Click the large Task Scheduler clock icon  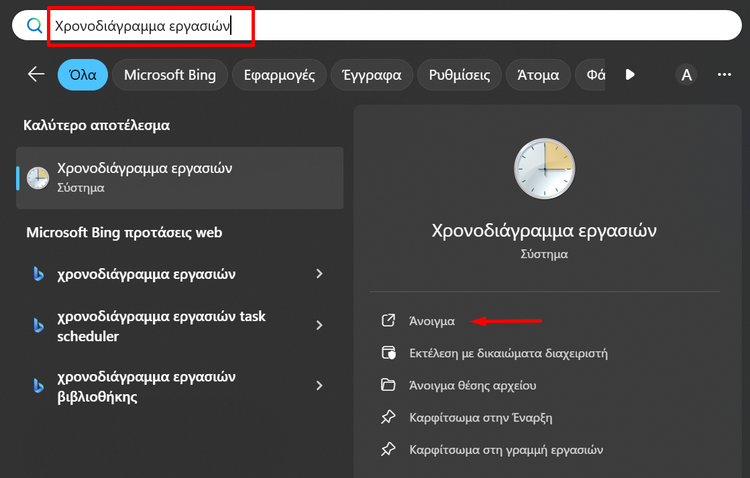[x=544, y=169]
